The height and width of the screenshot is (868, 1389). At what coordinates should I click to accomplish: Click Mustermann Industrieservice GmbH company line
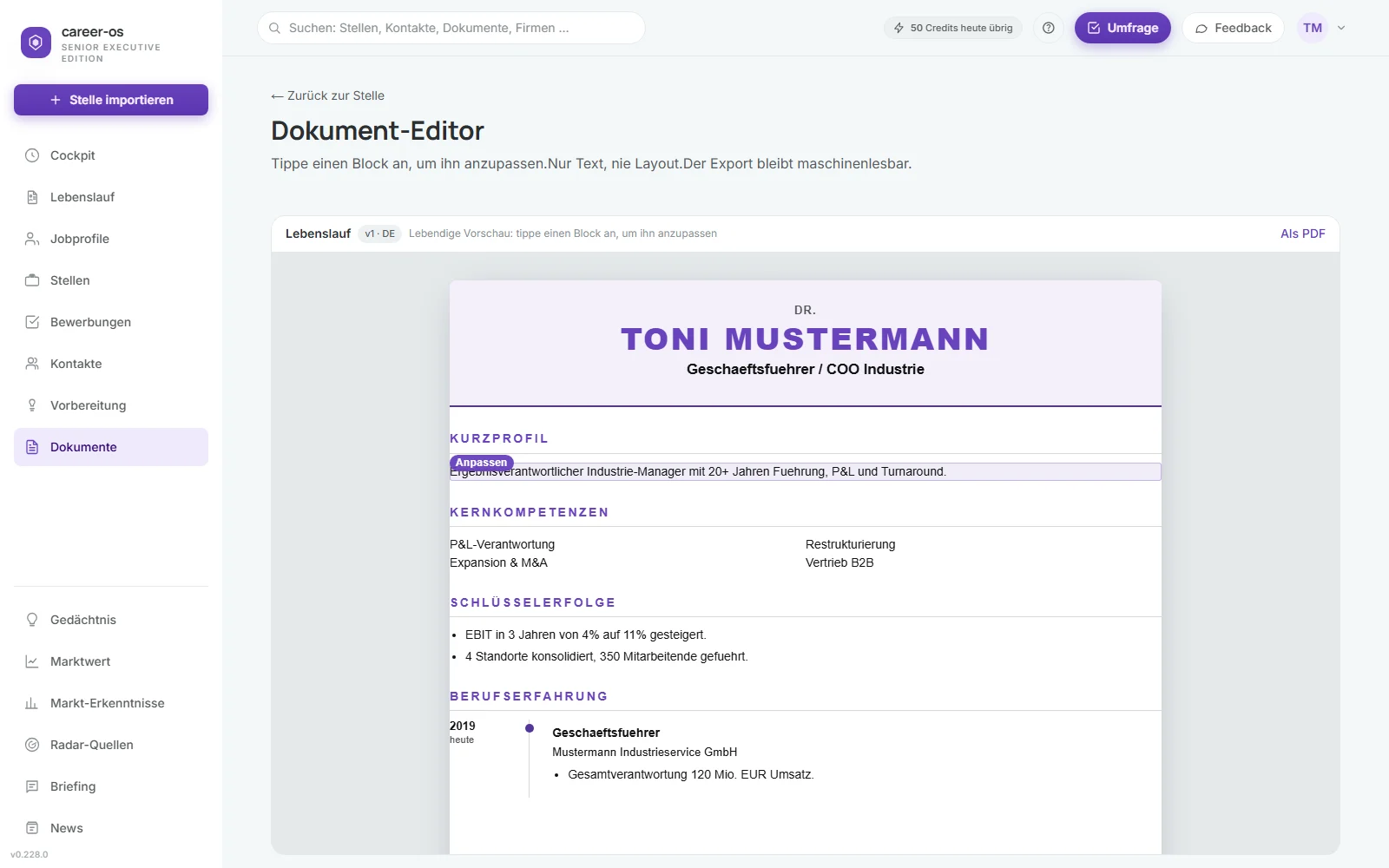point(645,752)
